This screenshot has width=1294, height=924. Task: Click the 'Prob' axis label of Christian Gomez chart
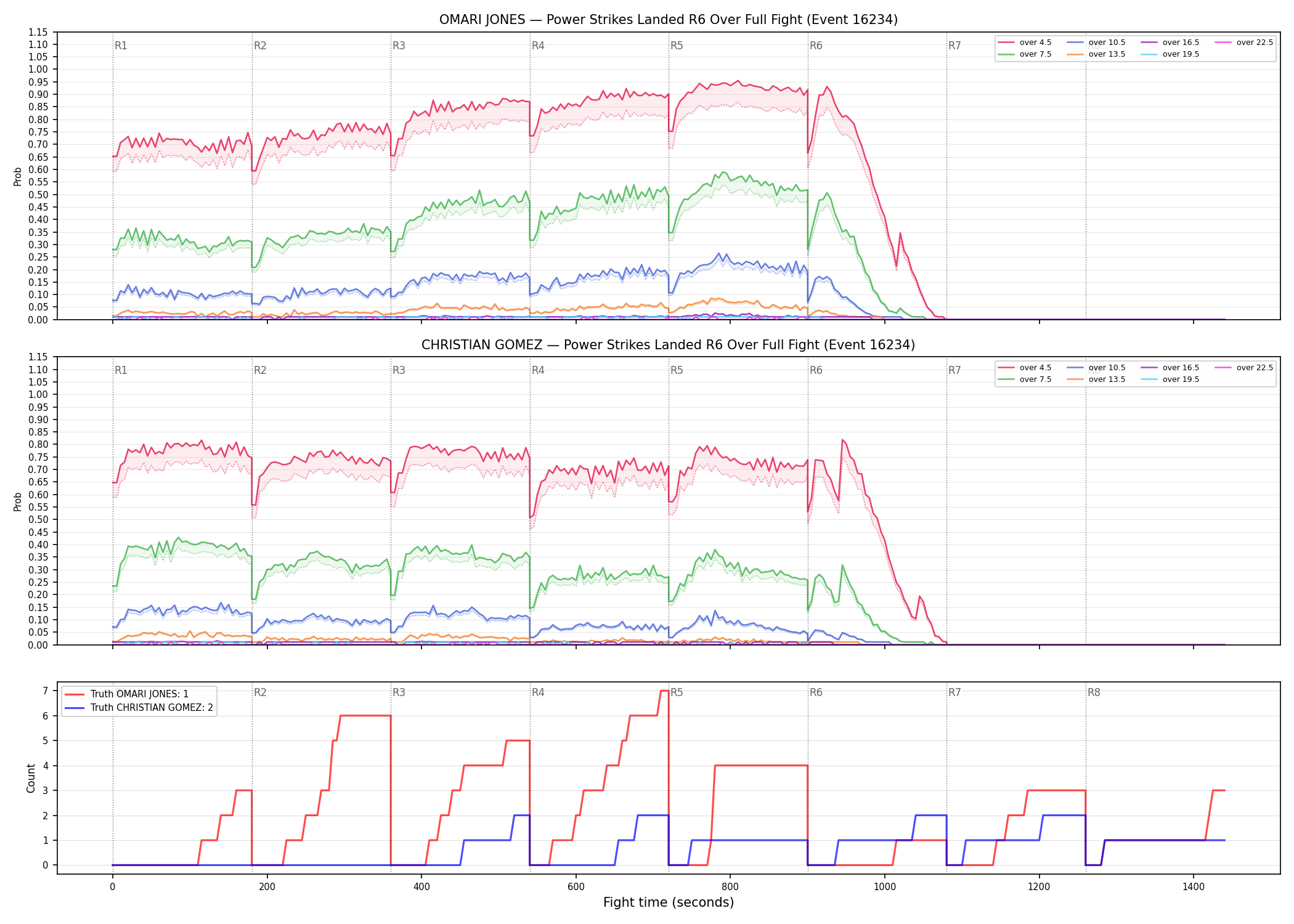[18, 501]
